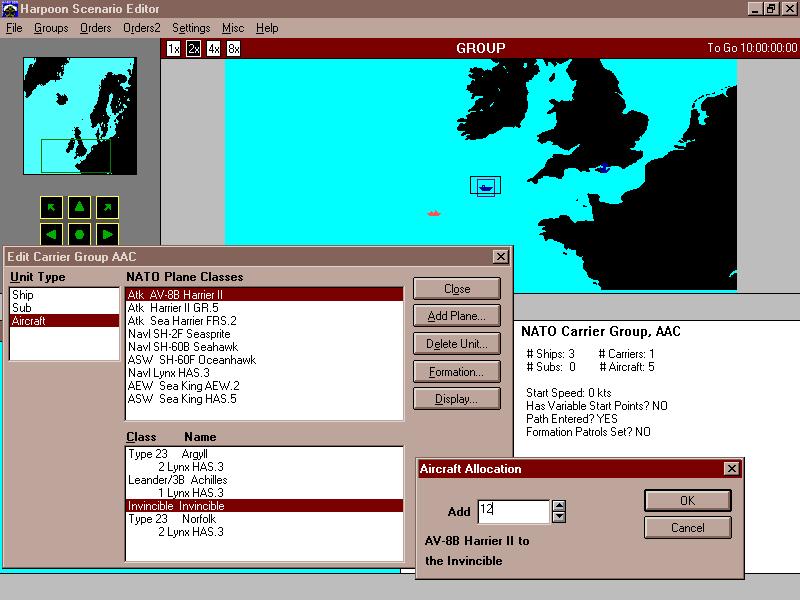Pan map left with green arrow
The image size is (800, 600).
click(x=52, y=234)
